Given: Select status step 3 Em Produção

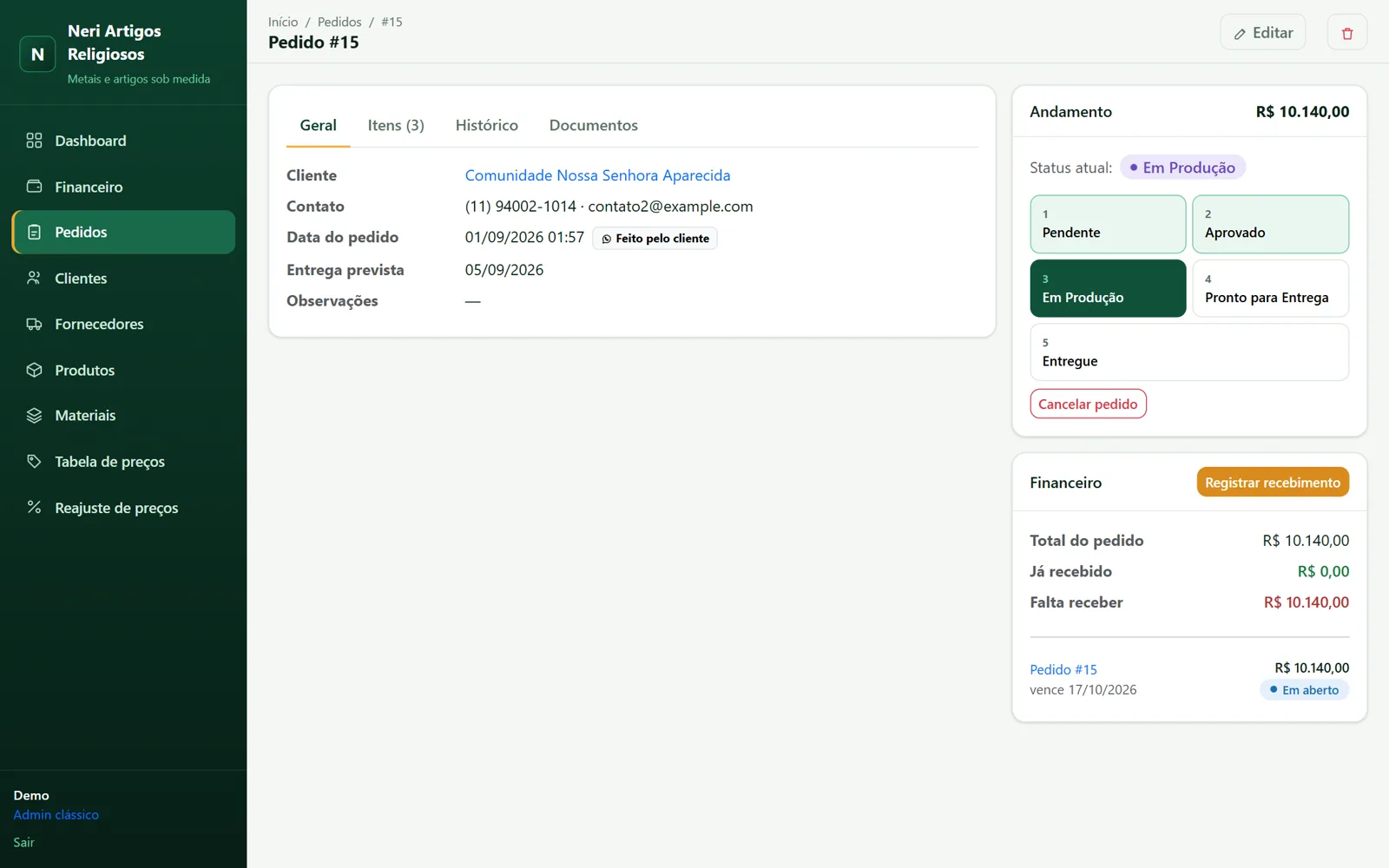Looking at the screenshot, I should click(1108, 288).
